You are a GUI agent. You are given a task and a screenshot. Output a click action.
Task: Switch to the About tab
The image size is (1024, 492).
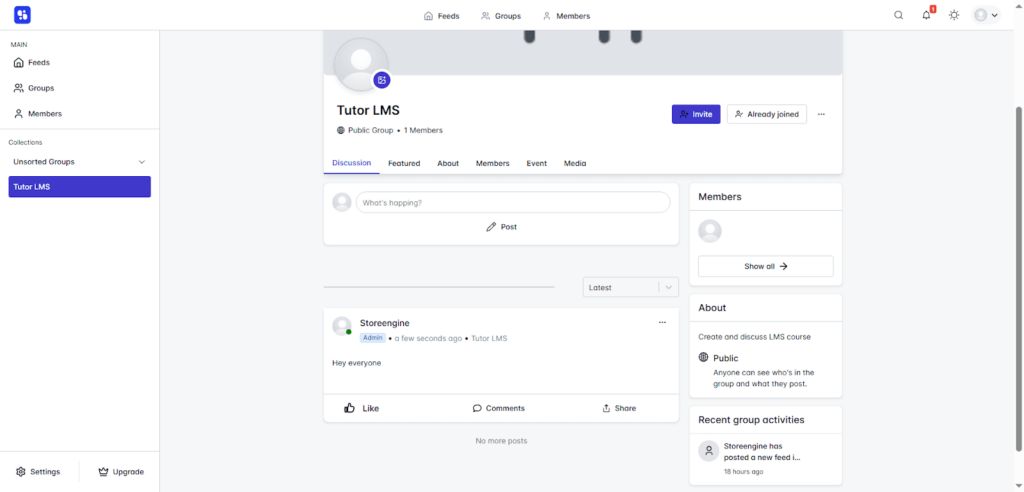coord(448,163)
